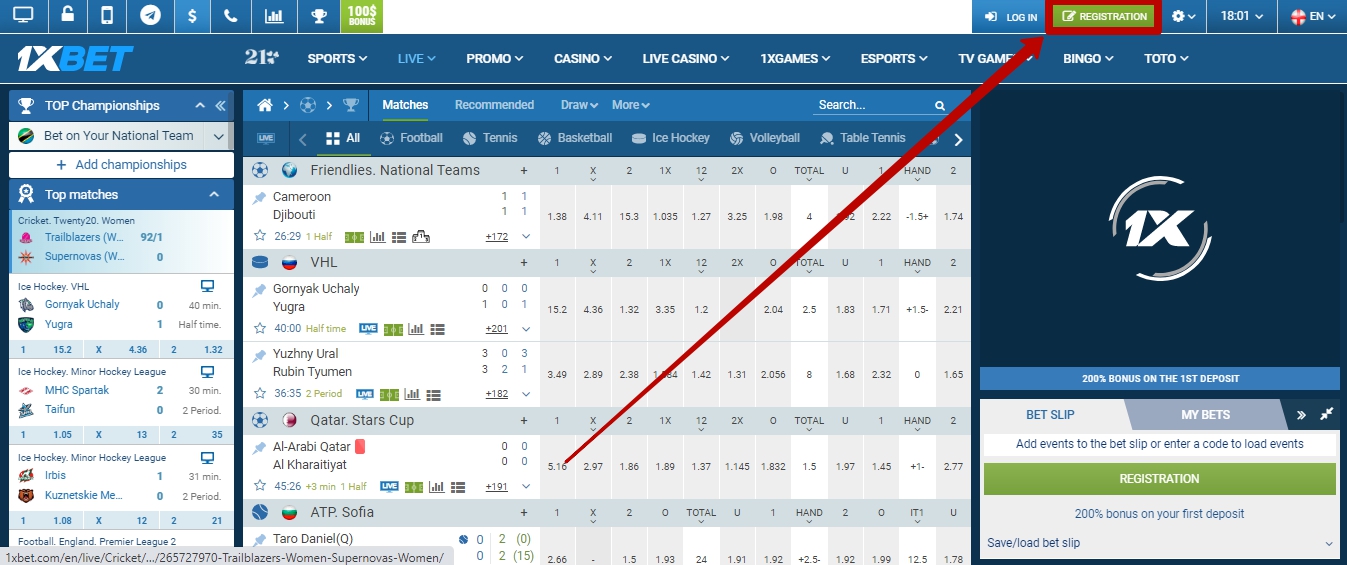Viewport: 1347px width, 565px height.
Task: Click the green REGISTRATION button in bet slip
Action: [1160, 479]
